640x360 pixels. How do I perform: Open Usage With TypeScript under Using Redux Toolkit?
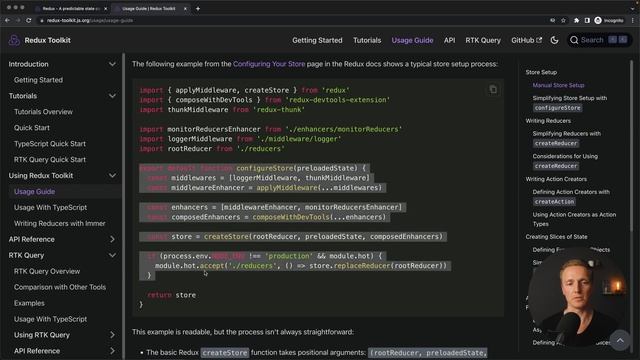coord(50,207)
